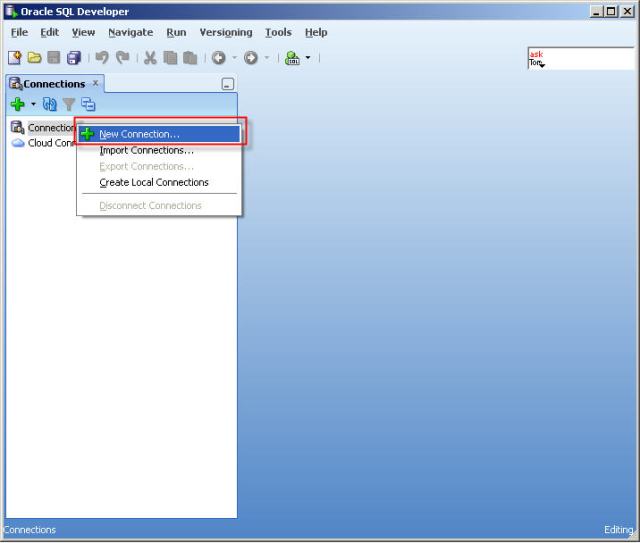The image size is (640, 543).
Task: Select Create Local Connections entry
Action: coord(159,182)
